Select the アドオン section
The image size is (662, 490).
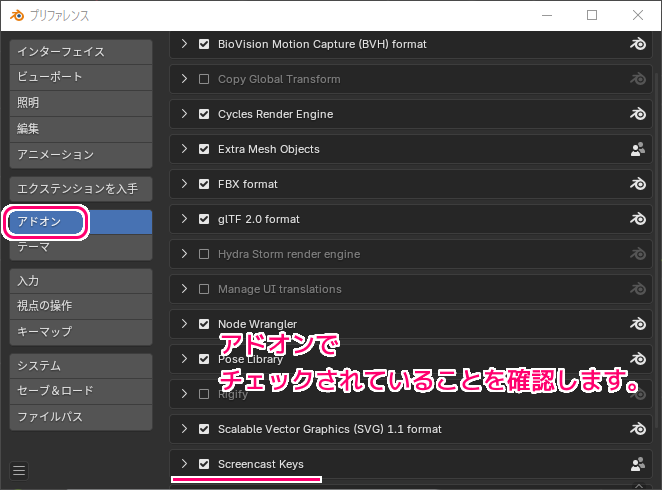(x=81, y=222)
